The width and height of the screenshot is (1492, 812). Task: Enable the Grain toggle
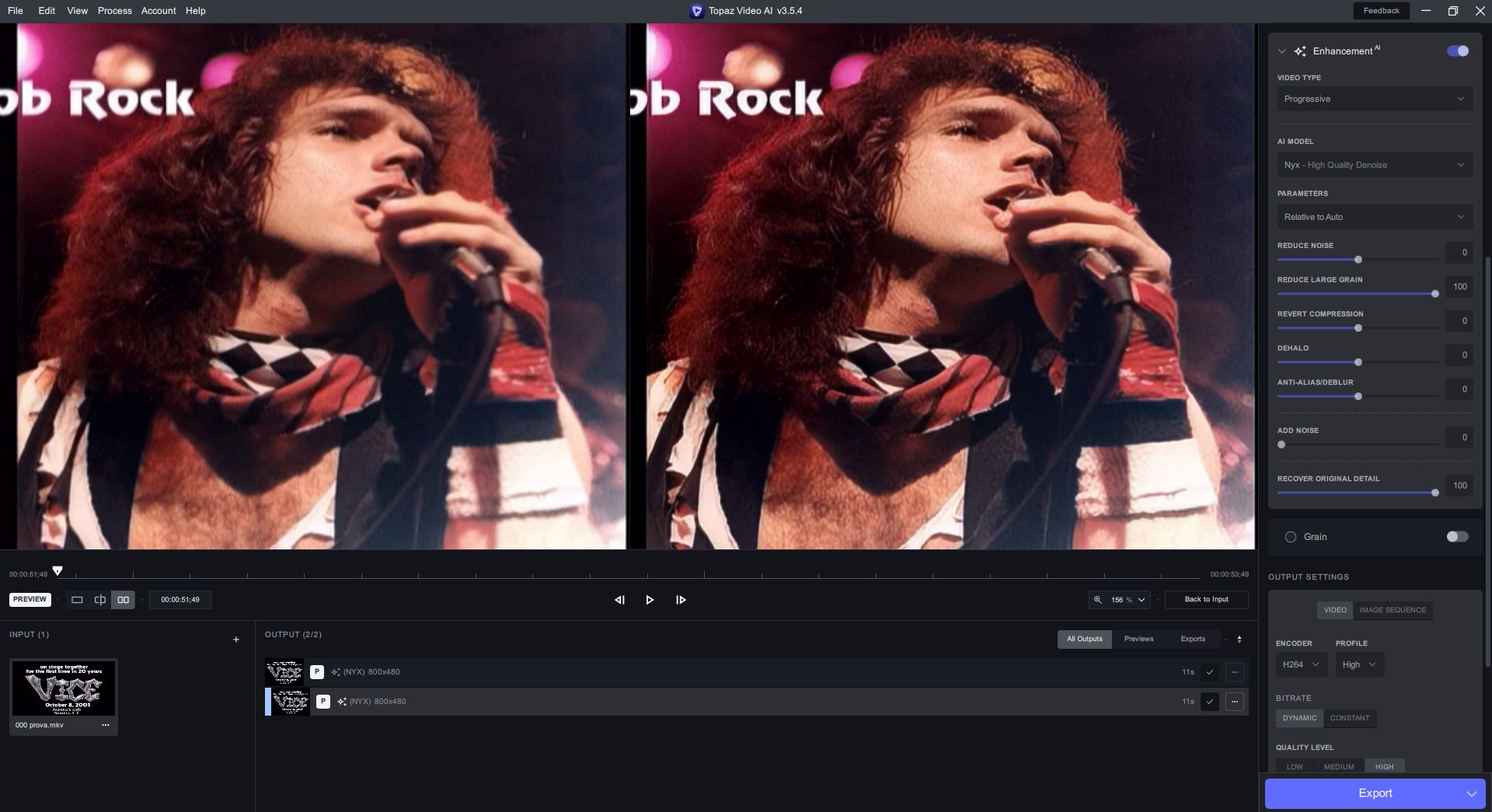coord(1457,537)
